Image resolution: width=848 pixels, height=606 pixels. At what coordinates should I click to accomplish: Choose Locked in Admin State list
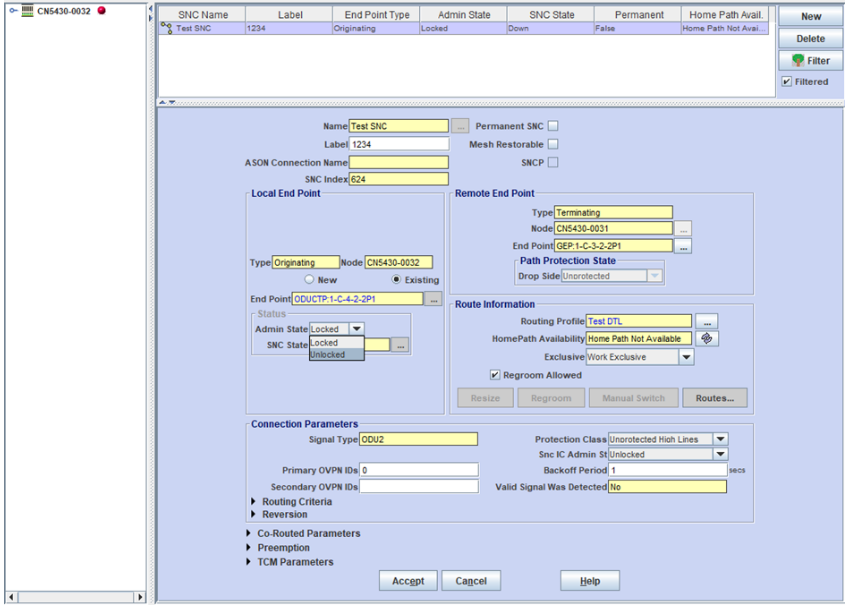pos(336,343)
